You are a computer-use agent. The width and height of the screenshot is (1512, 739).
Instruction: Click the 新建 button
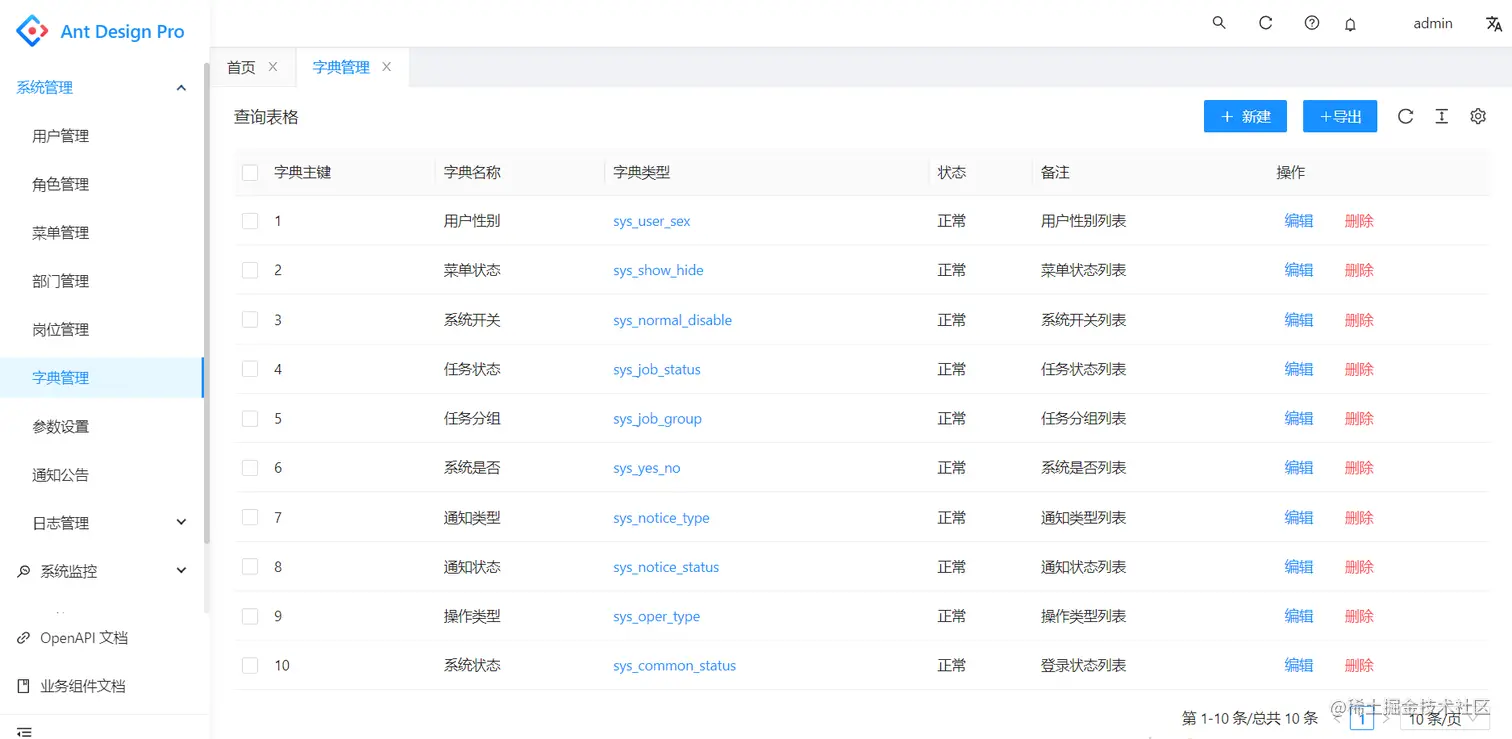point(1245,117)
